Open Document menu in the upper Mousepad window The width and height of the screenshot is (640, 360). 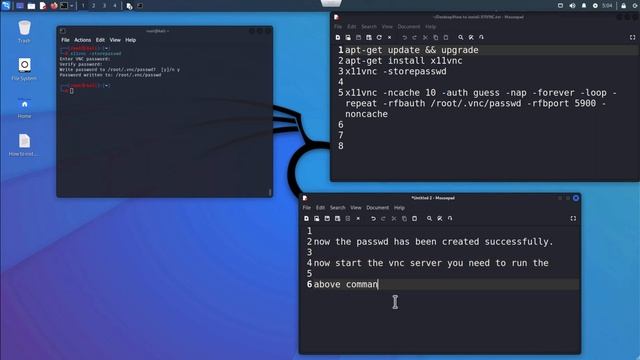409,27
